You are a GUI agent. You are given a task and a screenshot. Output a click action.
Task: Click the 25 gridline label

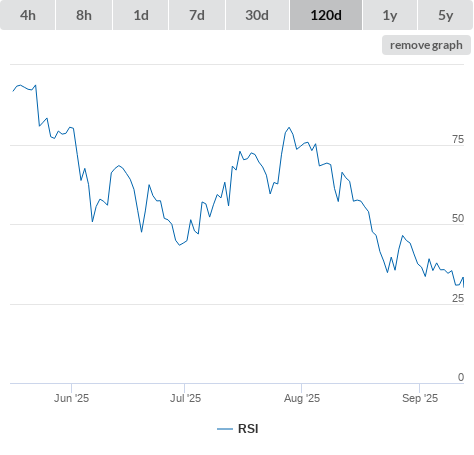[x=458, y=298]
